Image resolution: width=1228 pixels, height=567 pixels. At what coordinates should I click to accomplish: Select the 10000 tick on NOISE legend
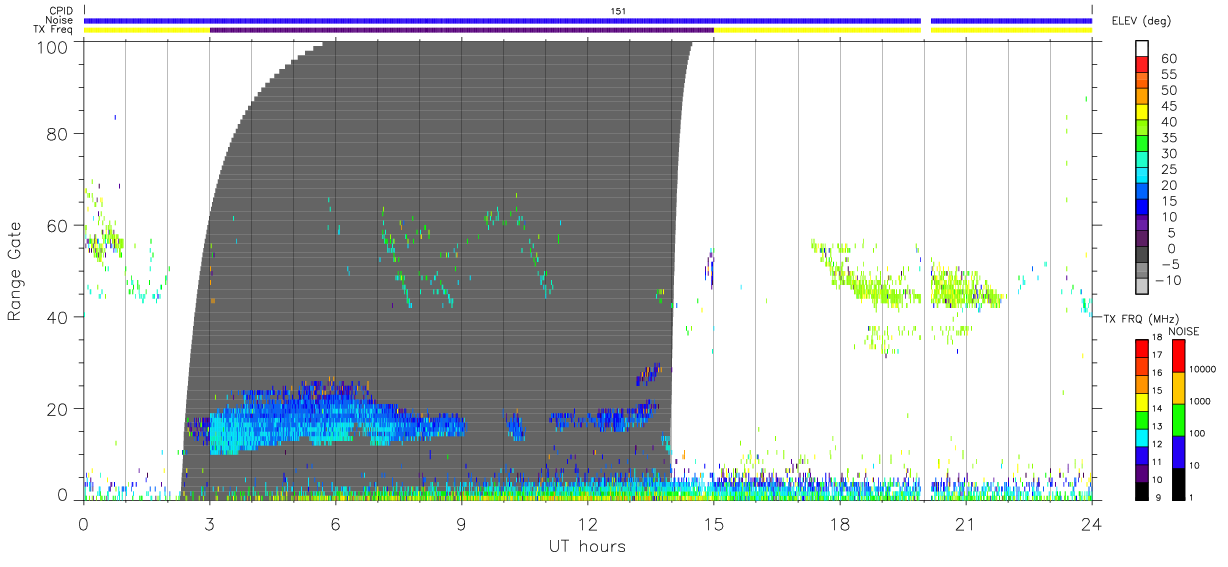click(x=1201, y=369)
